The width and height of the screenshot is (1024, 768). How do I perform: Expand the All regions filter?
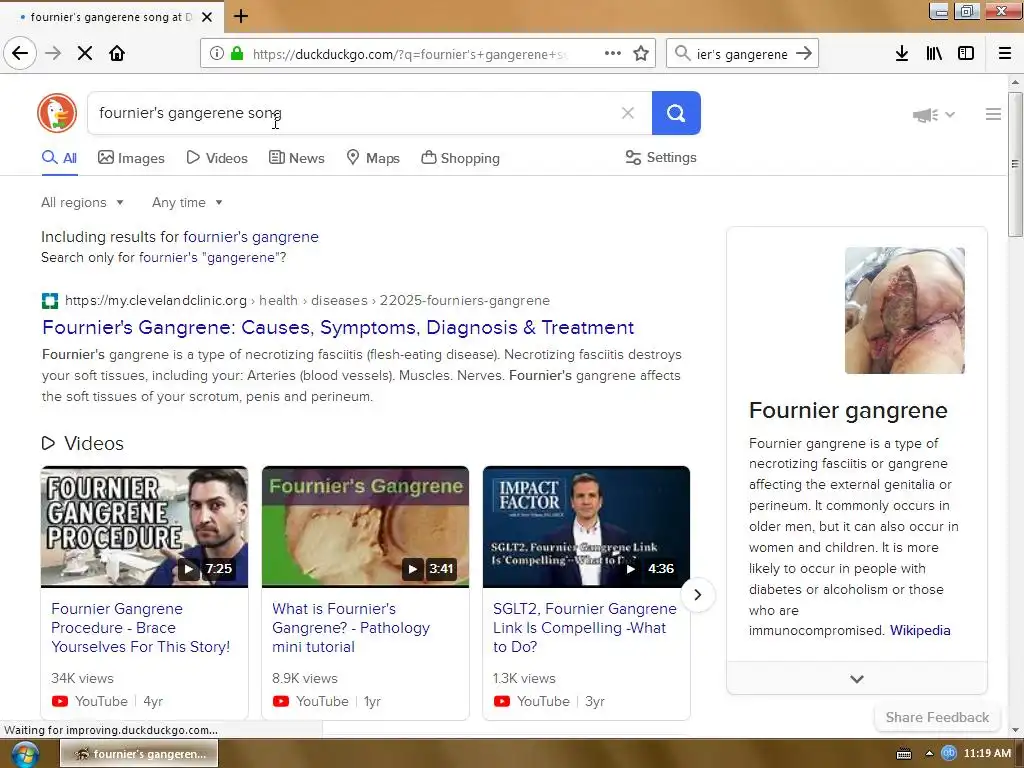click(x=82, y=202)
